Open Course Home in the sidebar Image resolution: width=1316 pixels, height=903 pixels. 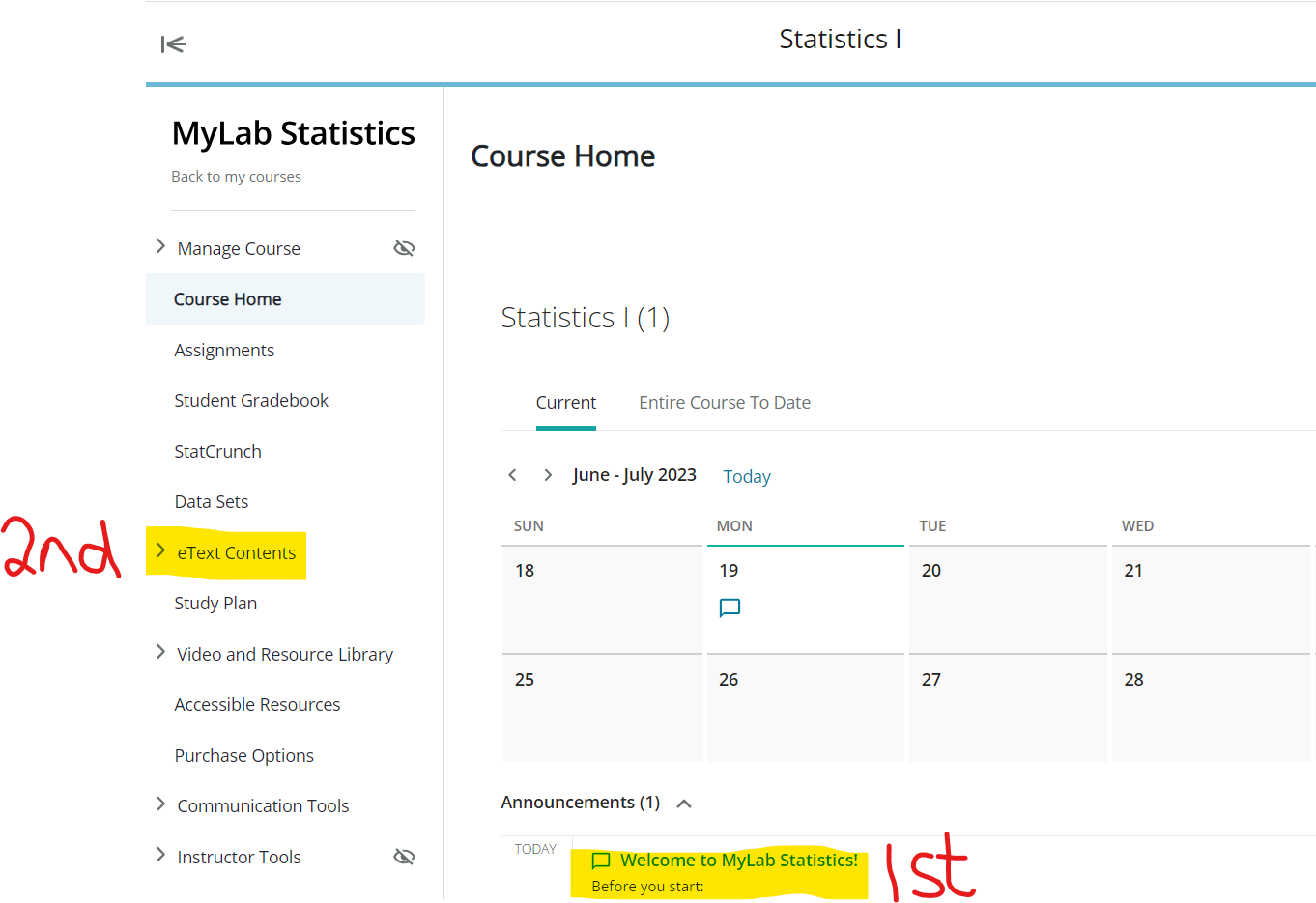(x=285, y=299)
